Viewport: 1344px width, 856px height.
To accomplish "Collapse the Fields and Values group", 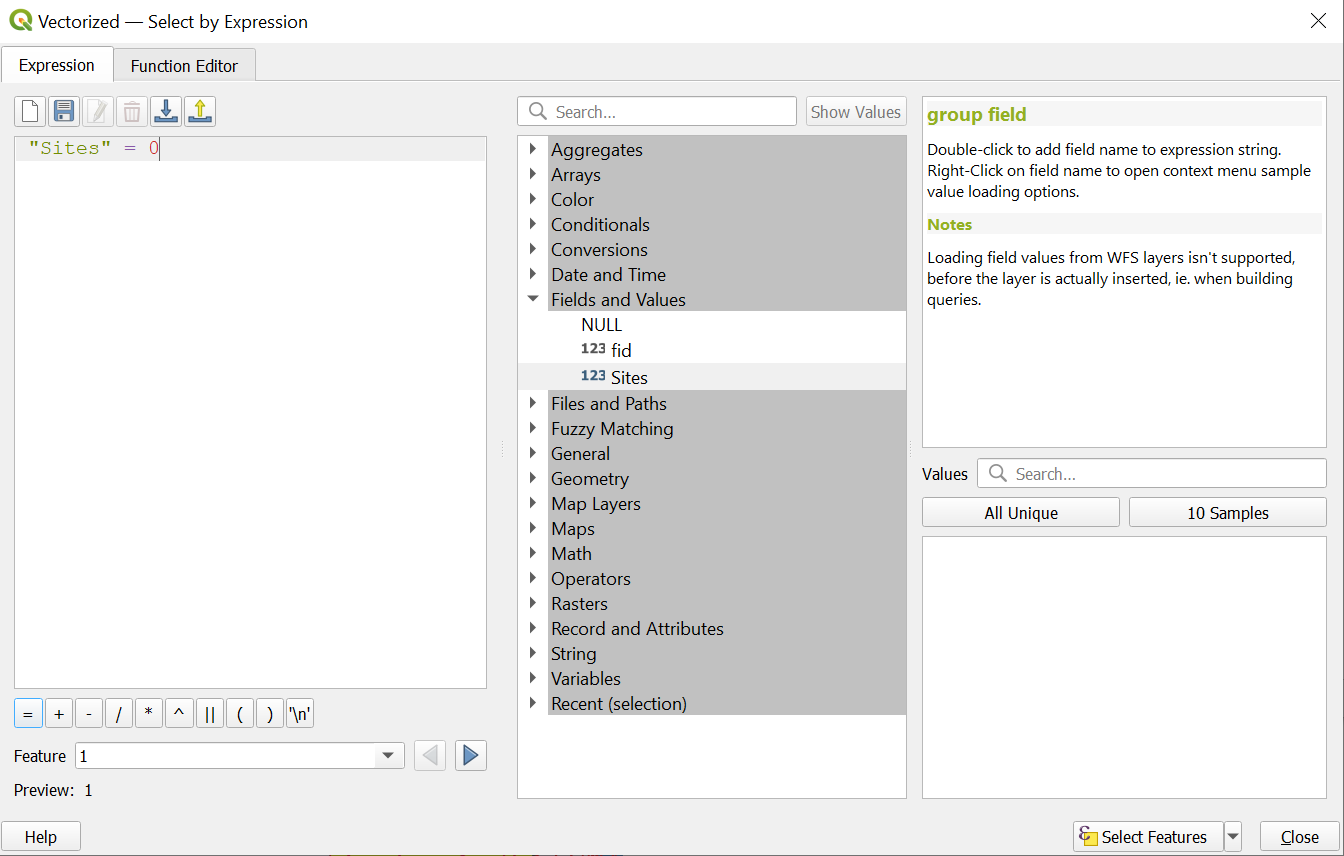I will tap(533, 299).
